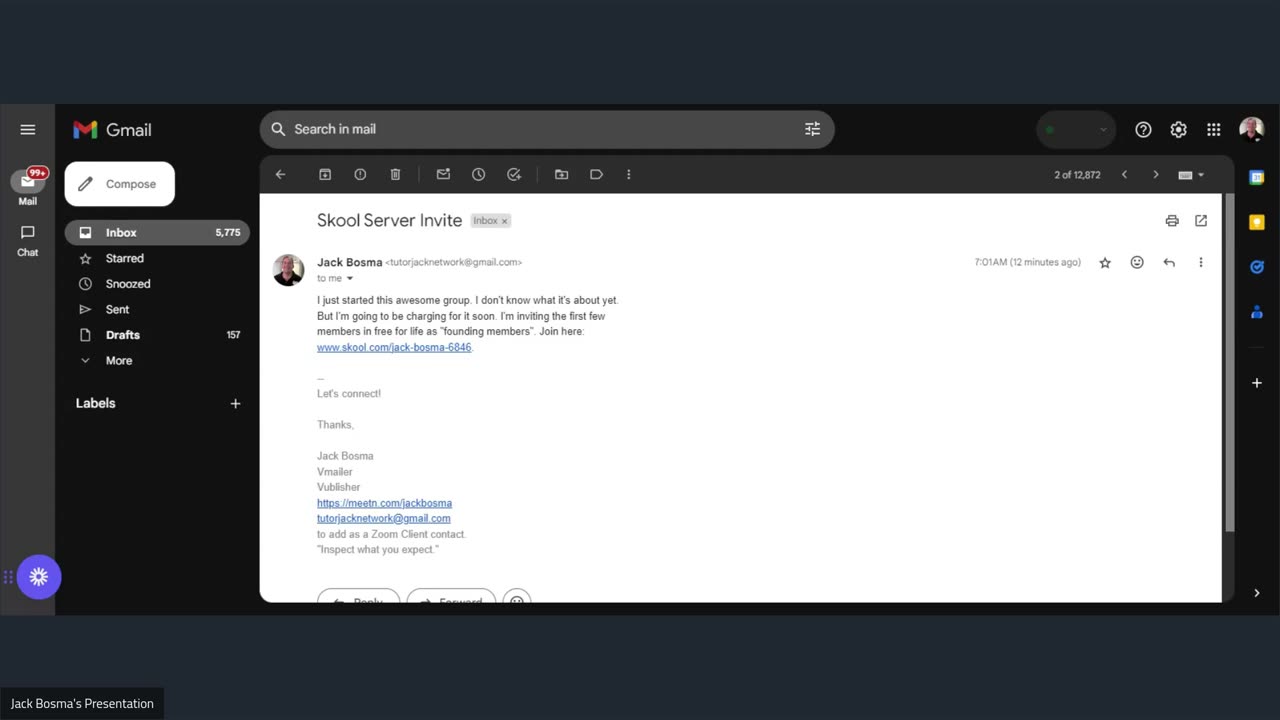Star the Skool Server Invite email
This screenshot has height=720, width=1280.
tap(1105, 263)
